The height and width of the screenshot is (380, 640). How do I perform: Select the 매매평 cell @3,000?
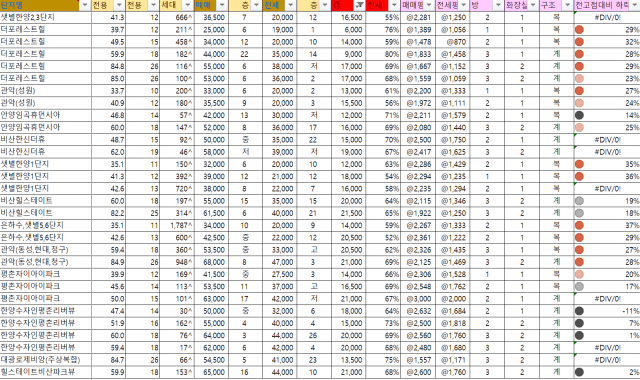[418, 299]
